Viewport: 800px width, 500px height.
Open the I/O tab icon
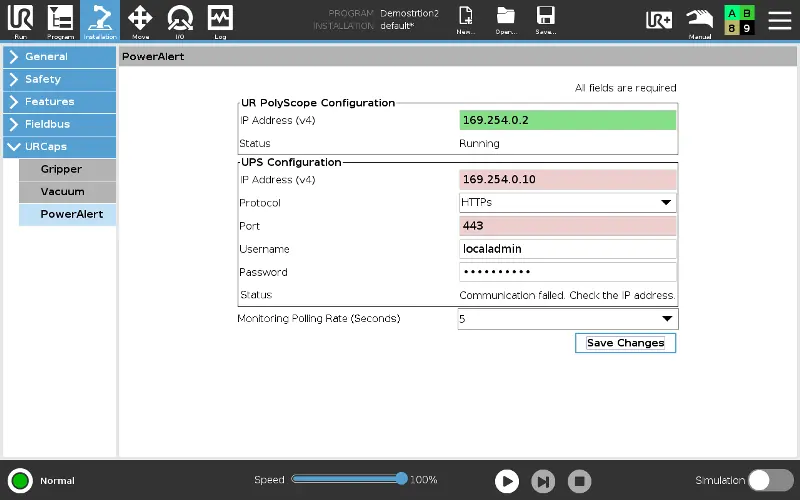pyautogui.click(x=180, y=20)
